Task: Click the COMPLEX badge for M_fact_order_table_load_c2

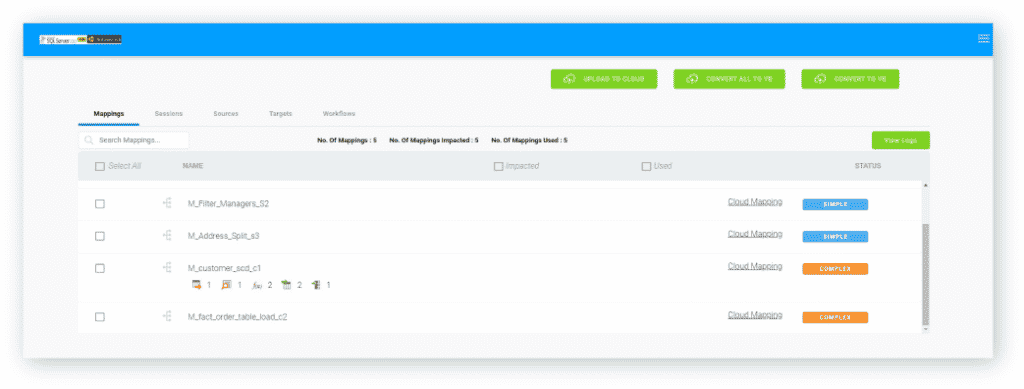Action: coord(835,318)
